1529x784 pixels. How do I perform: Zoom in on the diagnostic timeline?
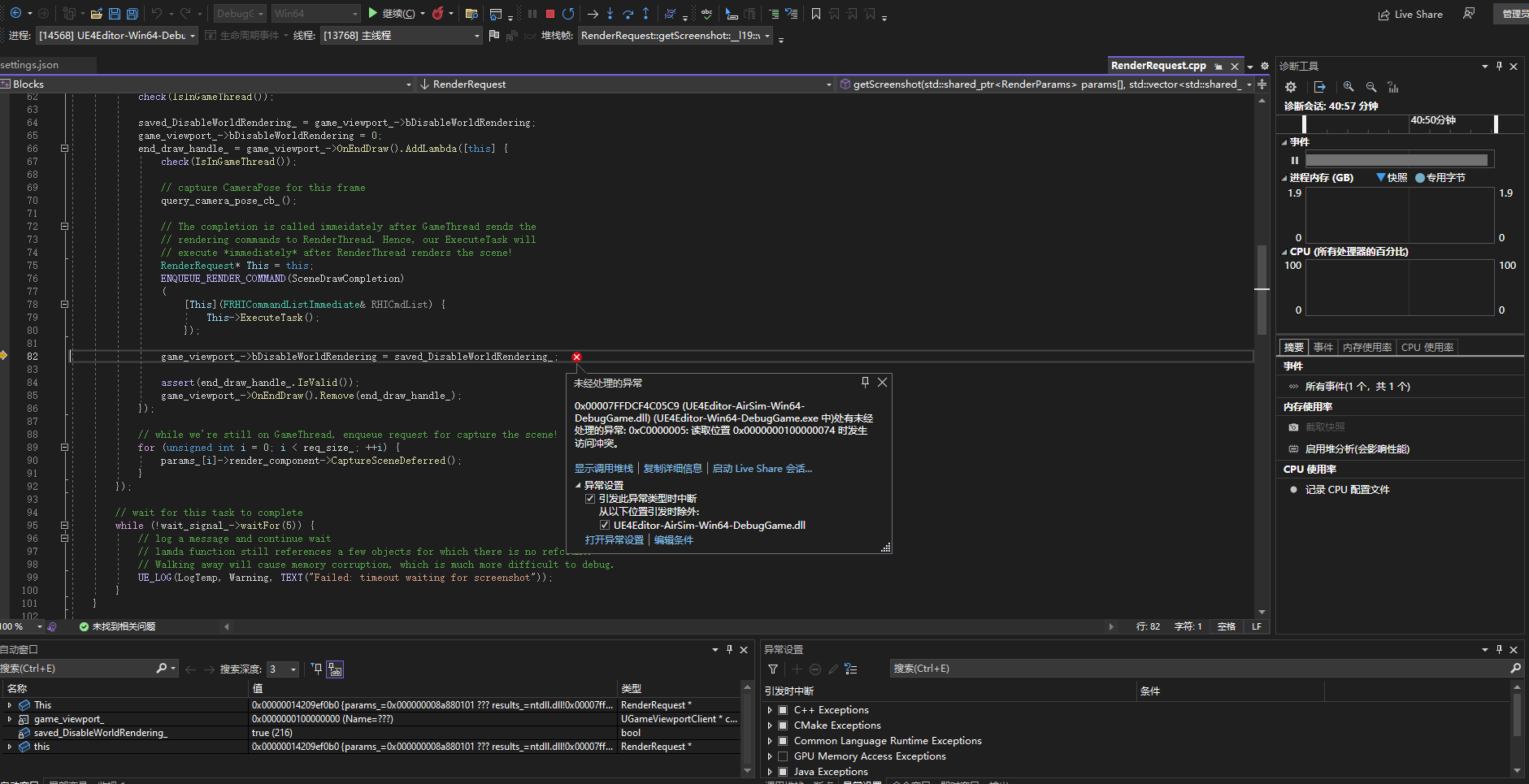tap(1349, 87)
